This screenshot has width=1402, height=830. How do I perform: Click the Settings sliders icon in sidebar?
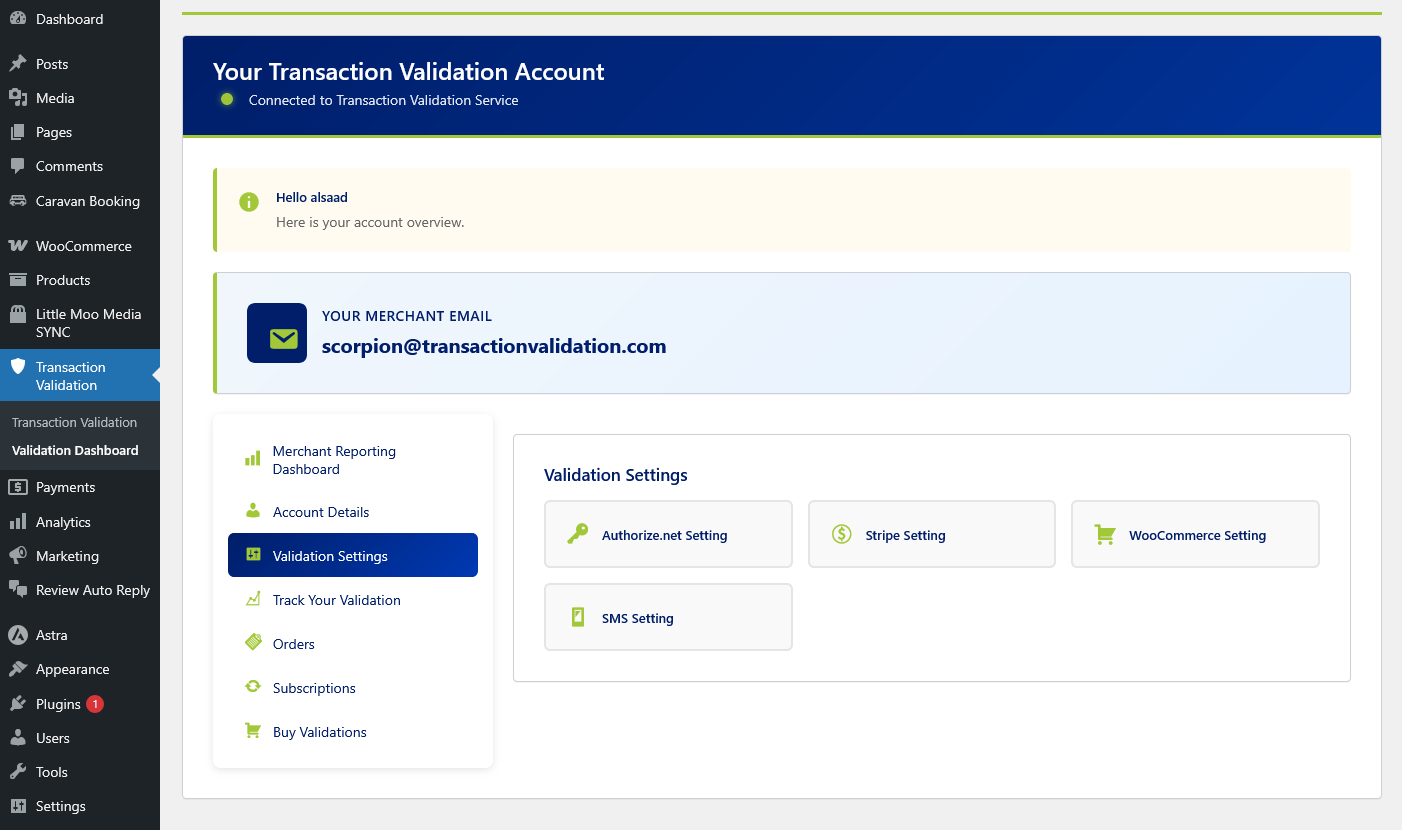[18, 806]
